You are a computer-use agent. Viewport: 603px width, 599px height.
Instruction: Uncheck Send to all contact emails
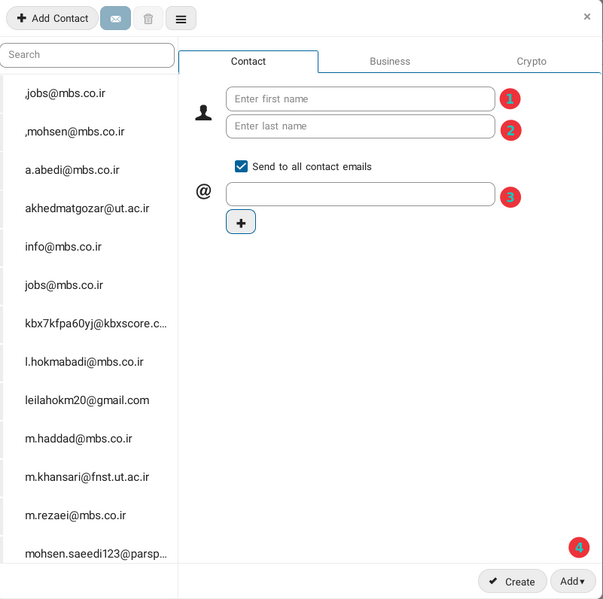(x=241, y=167)
